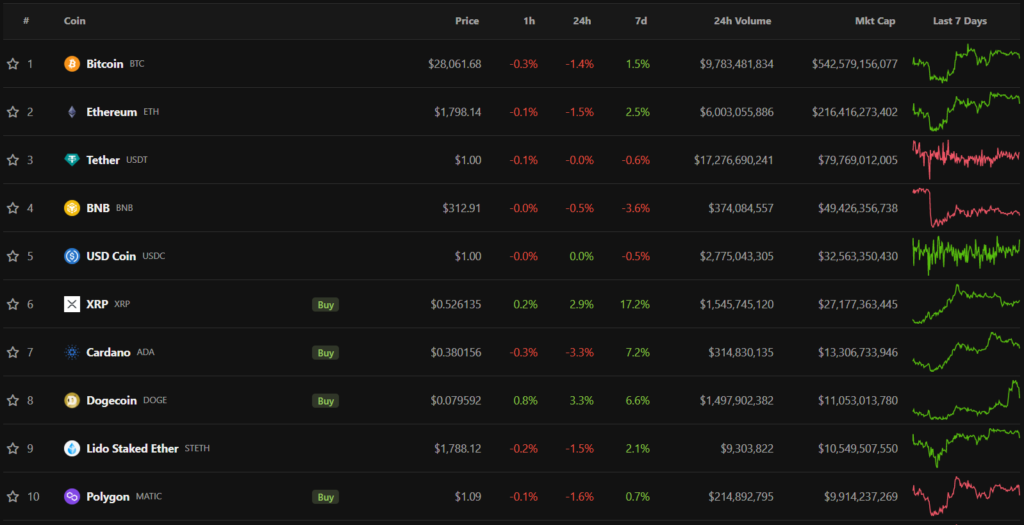
Task: Sort by the # rank column
Action: click(x=26, y=21)
